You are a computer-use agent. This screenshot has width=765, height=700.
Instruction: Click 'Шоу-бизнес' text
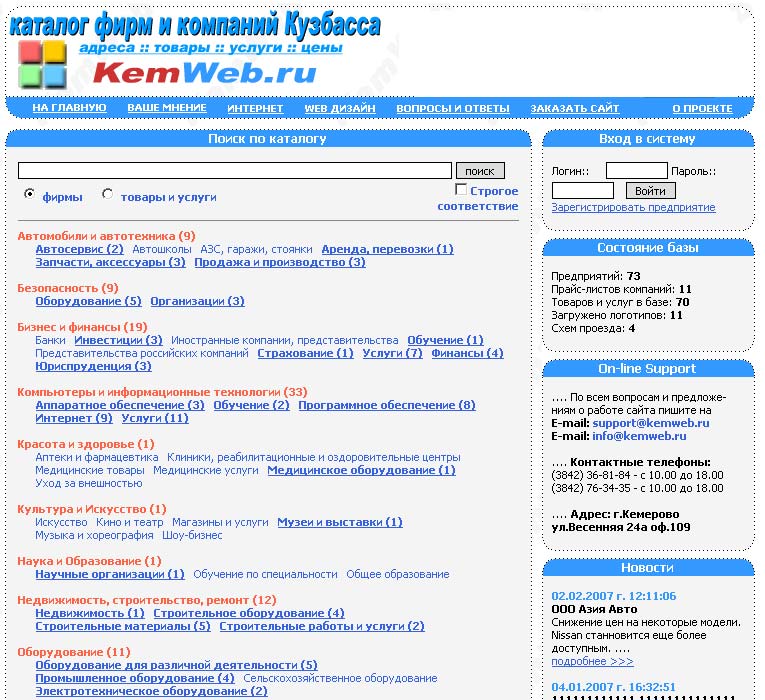click(x=192, y=536)
